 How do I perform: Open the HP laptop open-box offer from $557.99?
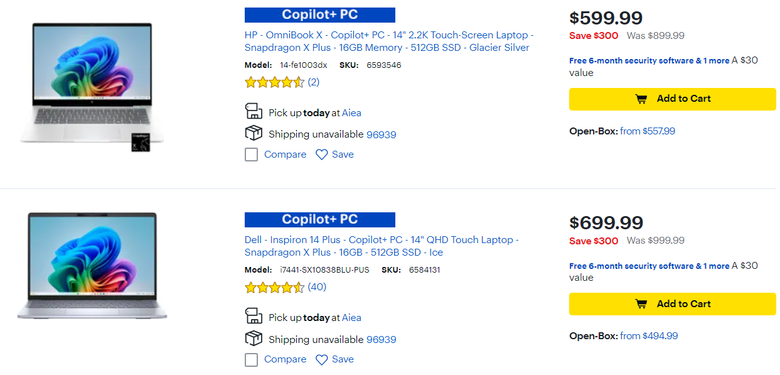(647, 131)
